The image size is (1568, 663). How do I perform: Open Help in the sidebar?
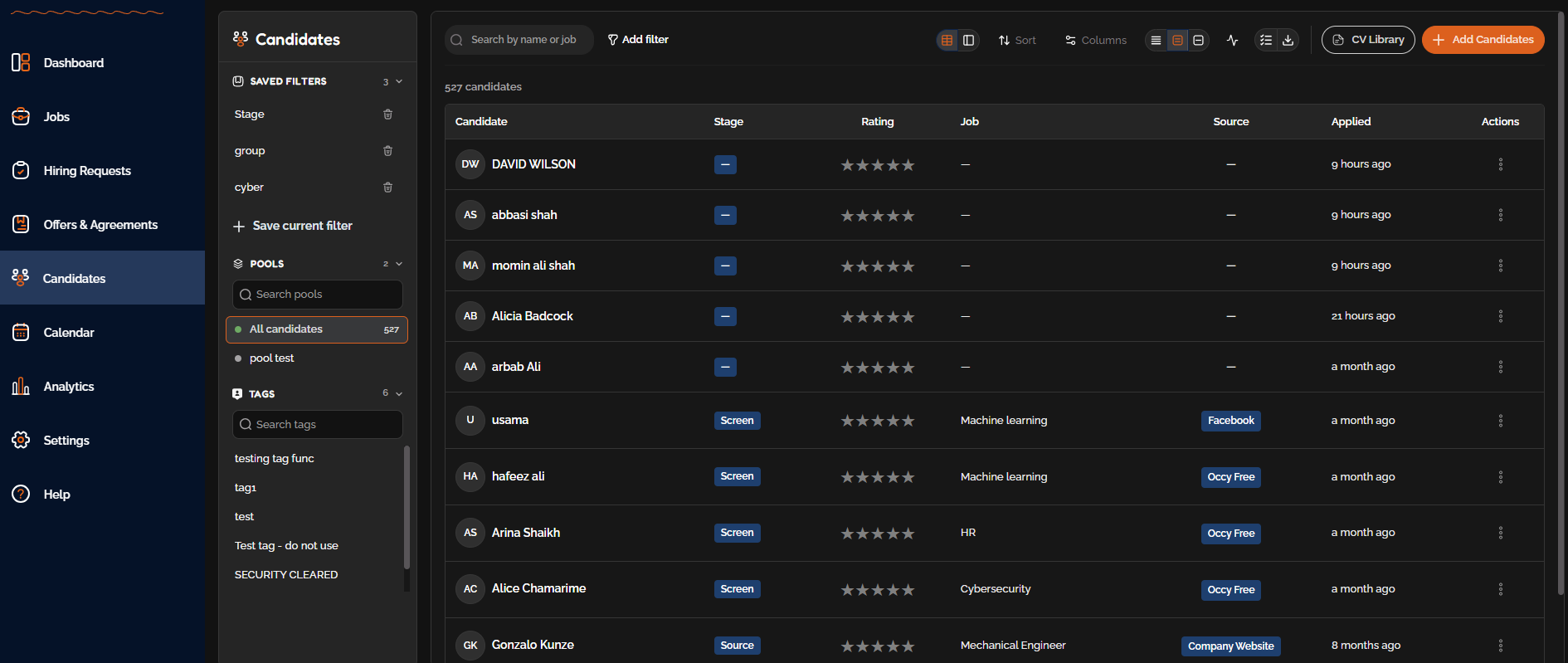click(102, 495)
